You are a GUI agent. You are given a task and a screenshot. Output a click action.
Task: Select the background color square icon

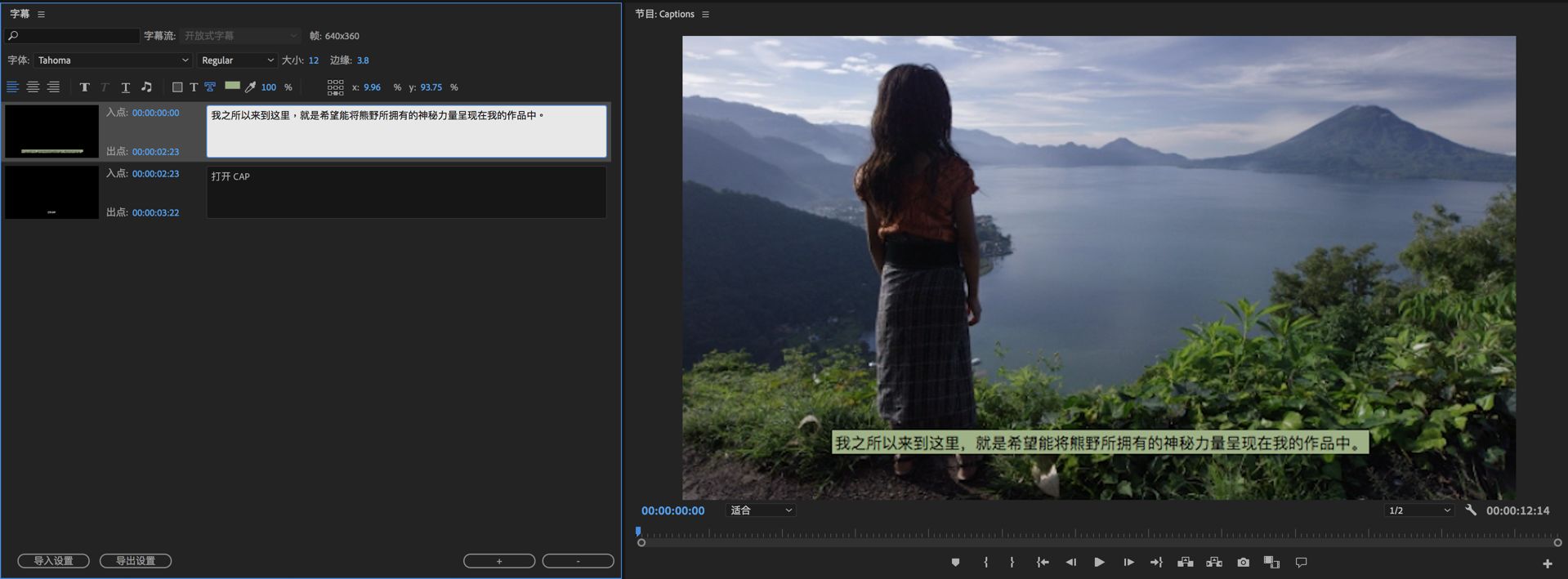click(177, 87)
